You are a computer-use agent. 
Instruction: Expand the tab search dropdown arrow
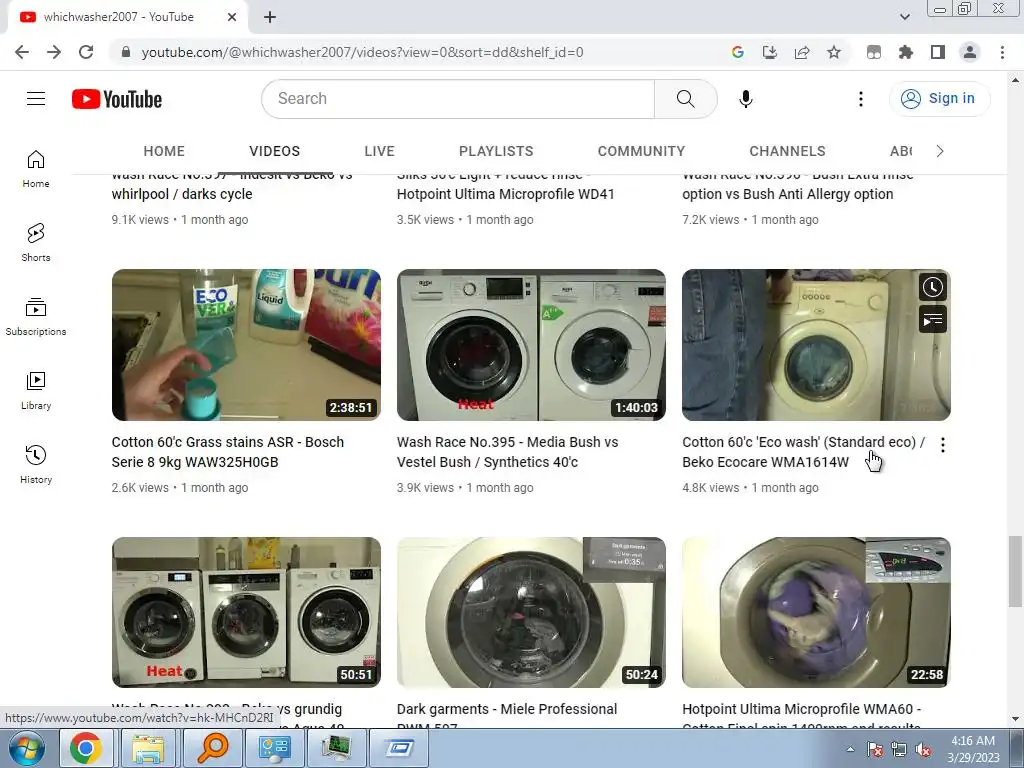904,17
